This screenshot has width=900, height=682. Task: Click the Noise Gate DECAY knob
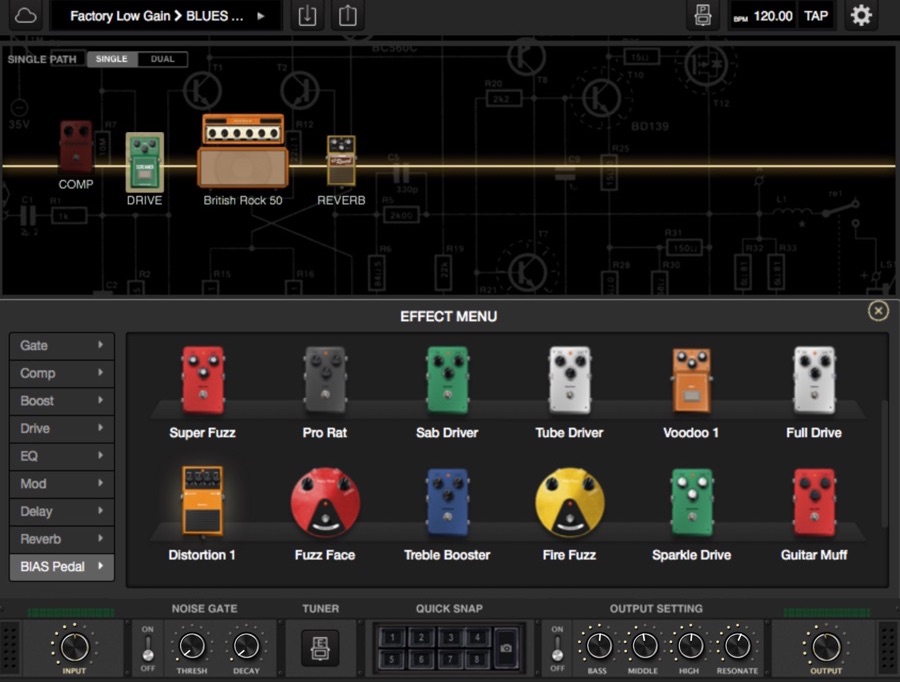(x=246, y=646)
